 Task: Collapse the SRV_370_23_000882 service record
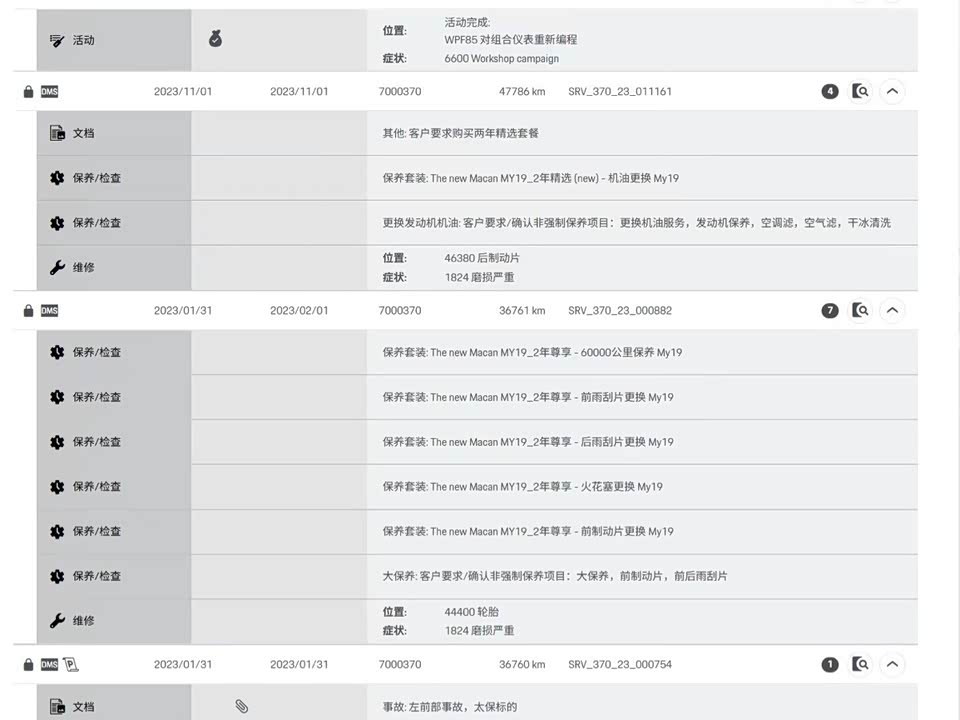[892, 310]
